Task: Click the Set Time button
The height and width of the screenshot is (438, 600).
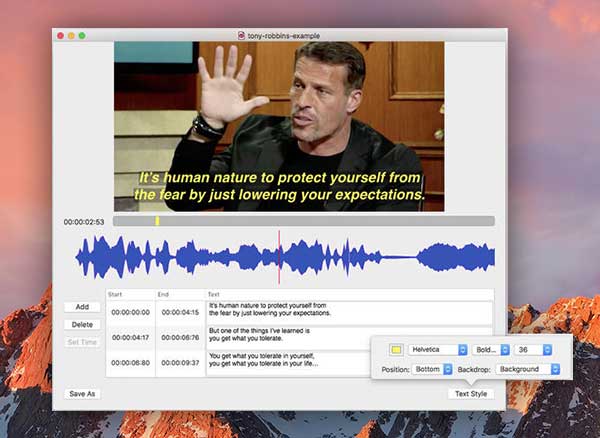Action: [x=82, y=342]
